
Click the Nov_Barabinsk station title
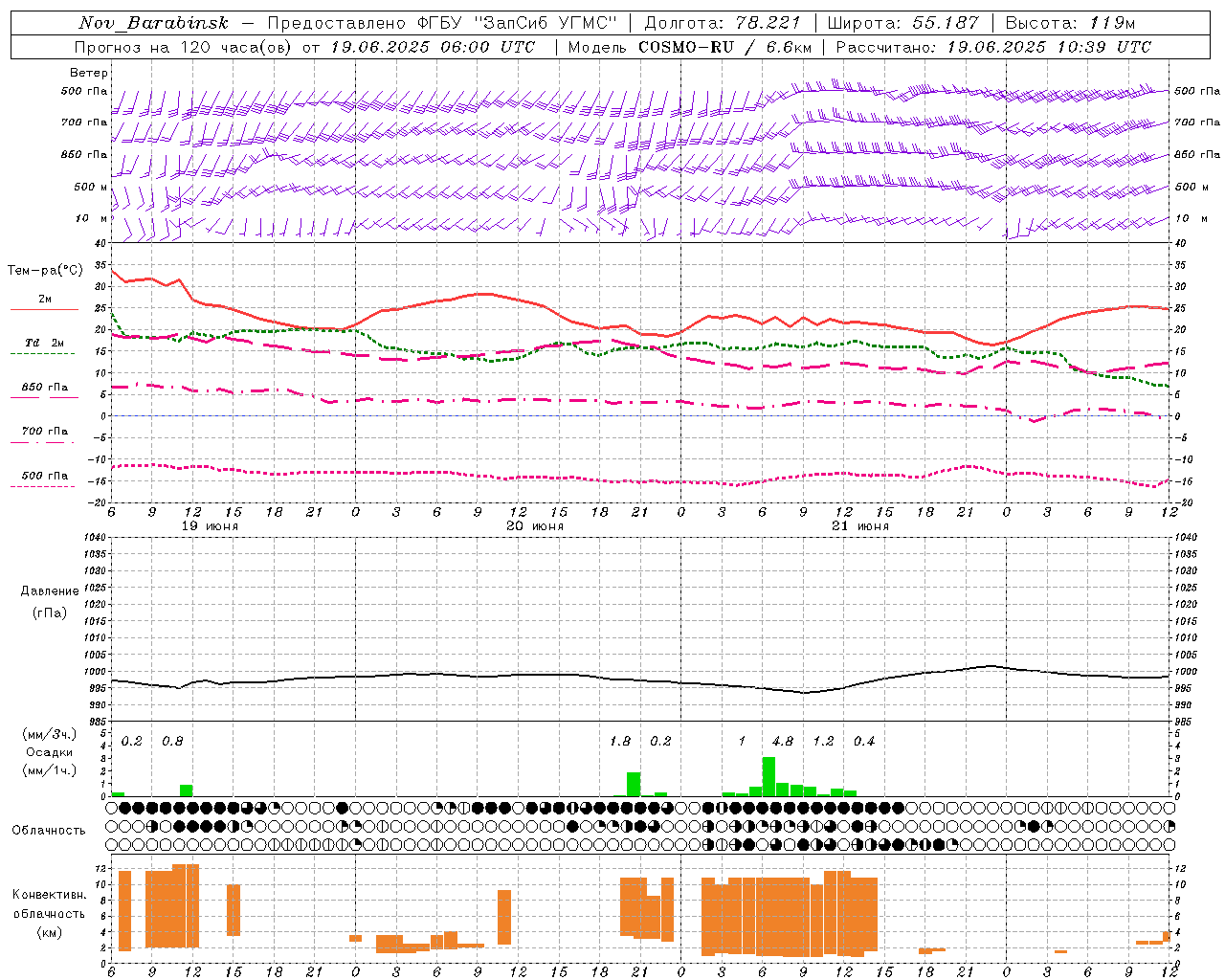(x=153, y=23)
